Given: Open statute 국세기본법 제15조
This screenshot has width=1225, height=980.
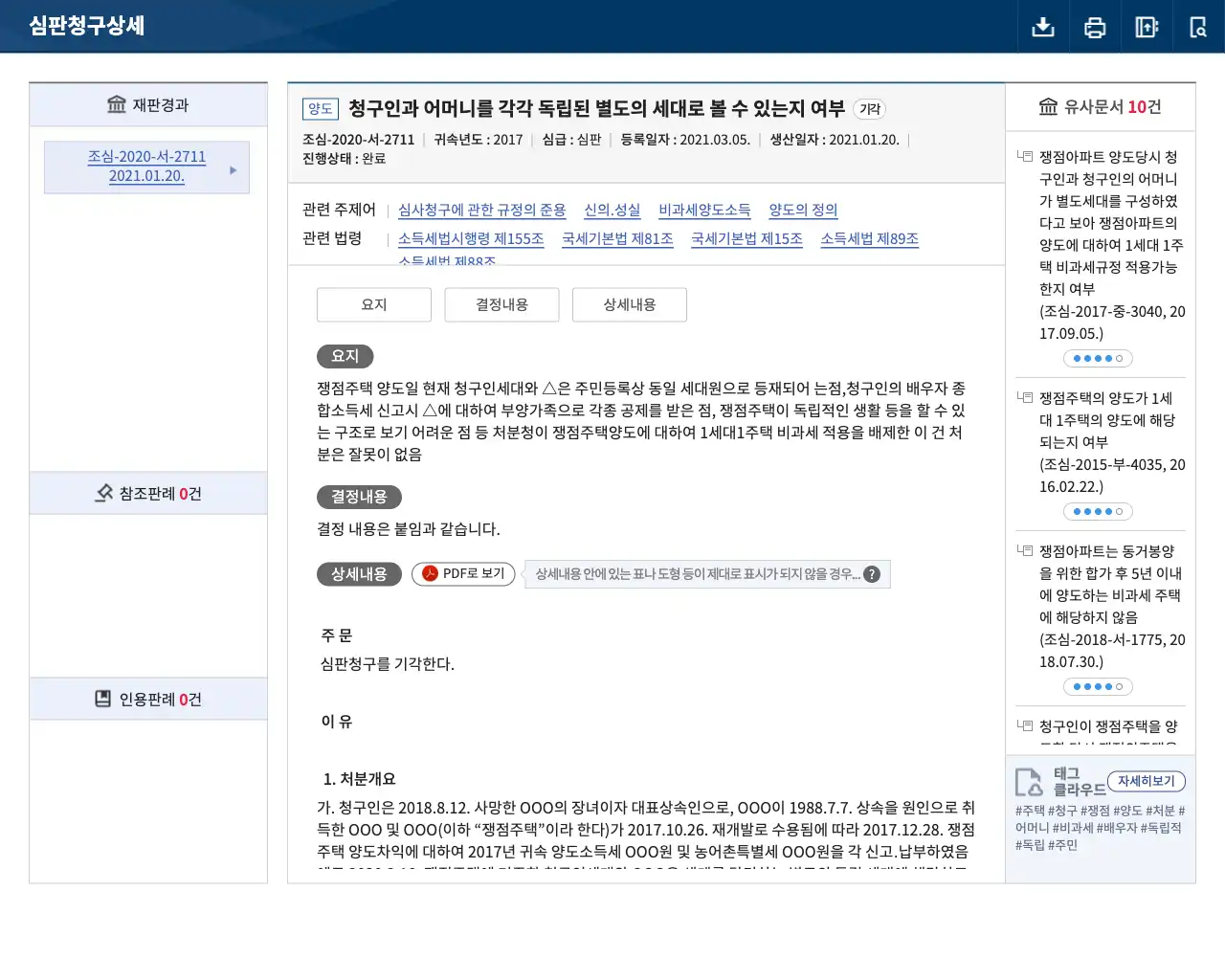Looking at the screenshot, I should (x=746, y=238).
